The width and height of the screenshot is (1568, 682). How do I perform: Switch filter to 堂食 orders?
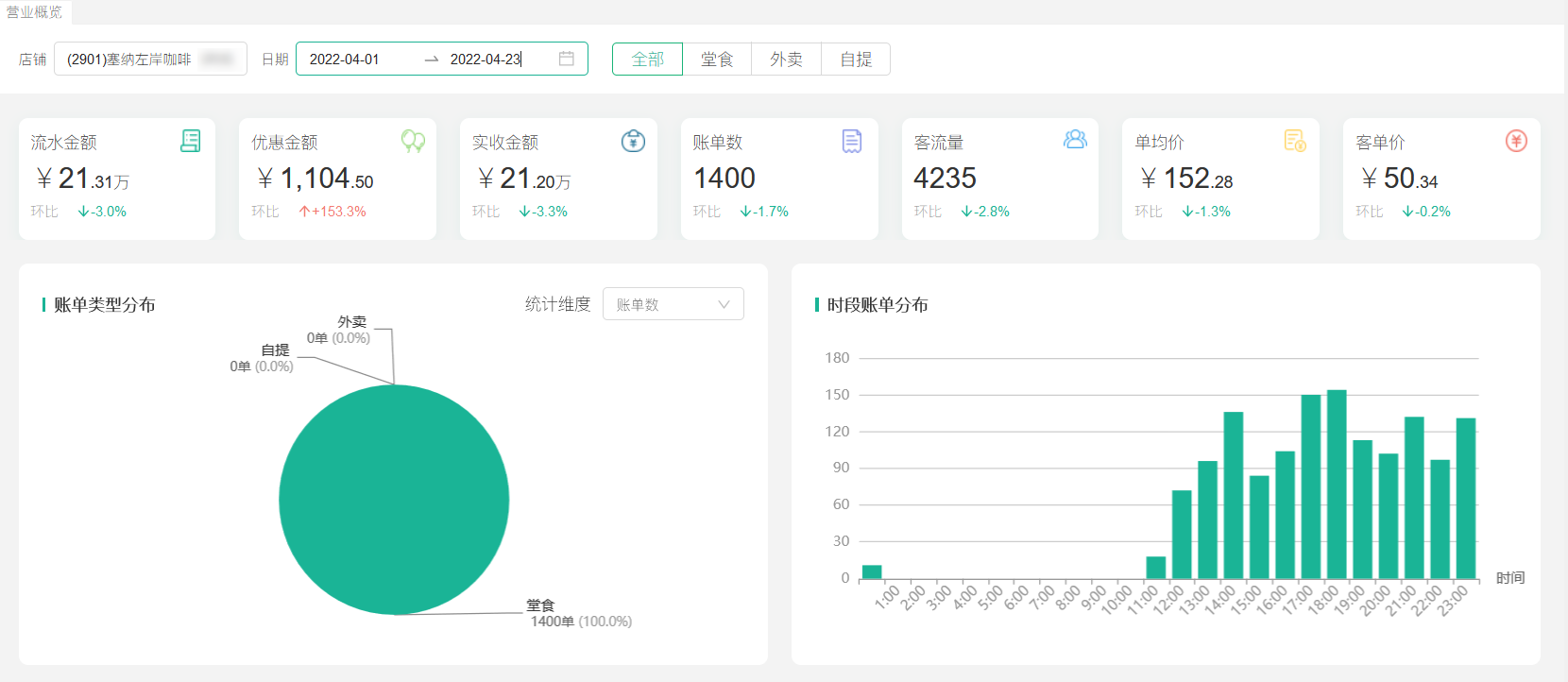click(x=717, y=59)
